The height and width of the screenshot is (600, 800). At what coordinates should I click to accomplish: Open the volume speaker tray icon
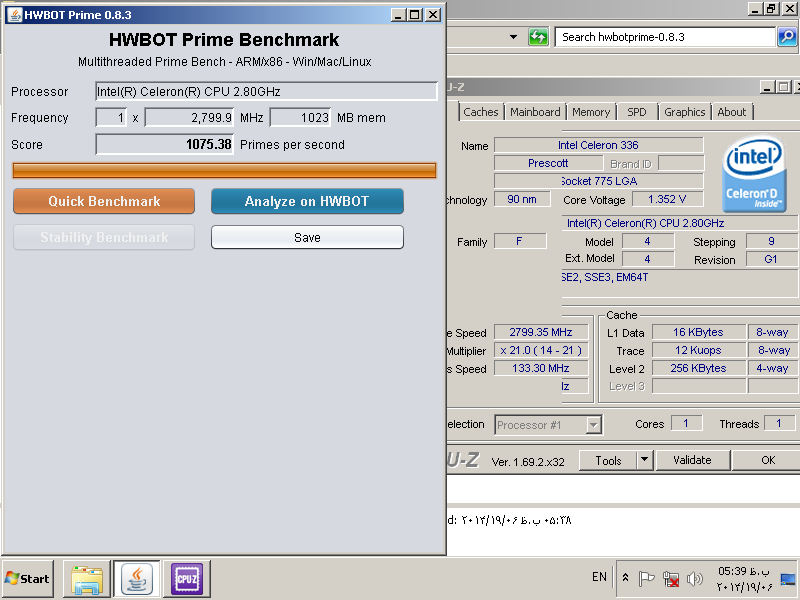click(694, 579)
